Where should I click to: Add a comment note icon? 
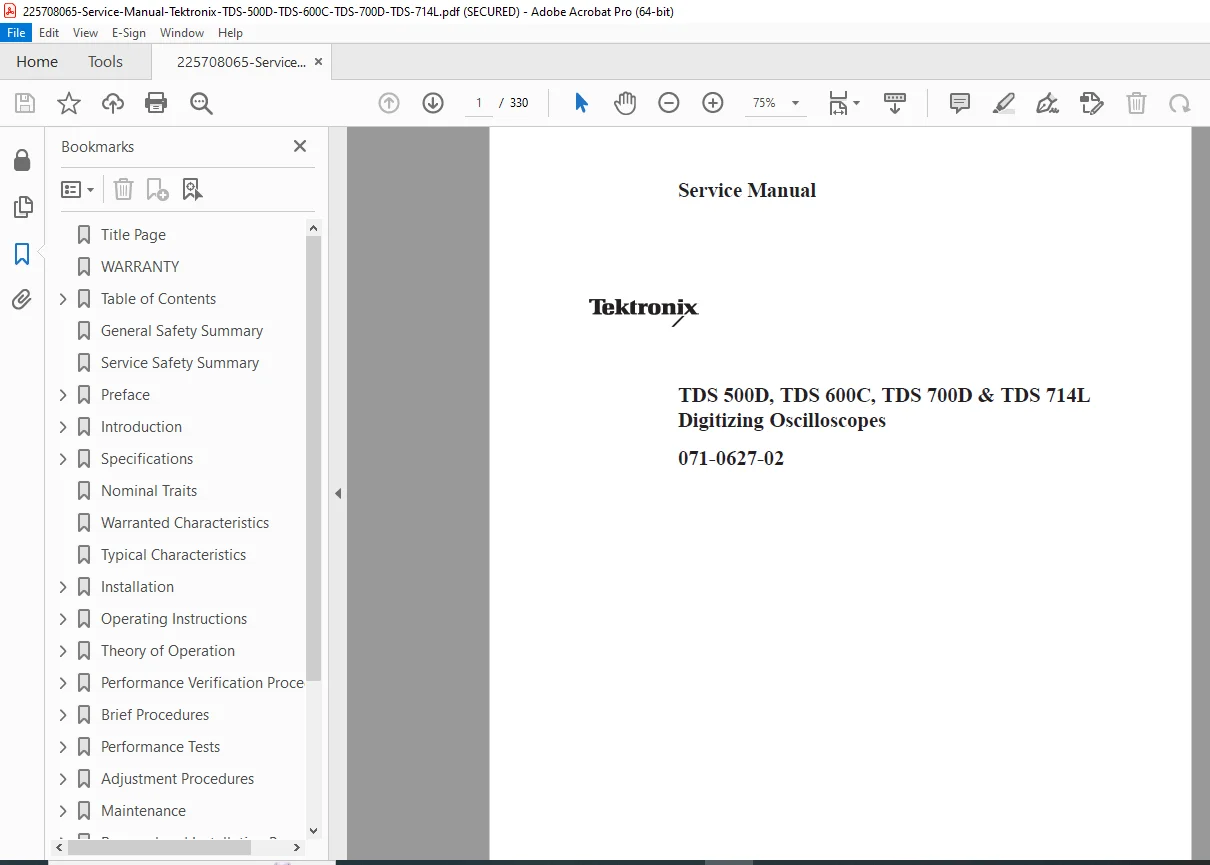click(x=960, y=103)
